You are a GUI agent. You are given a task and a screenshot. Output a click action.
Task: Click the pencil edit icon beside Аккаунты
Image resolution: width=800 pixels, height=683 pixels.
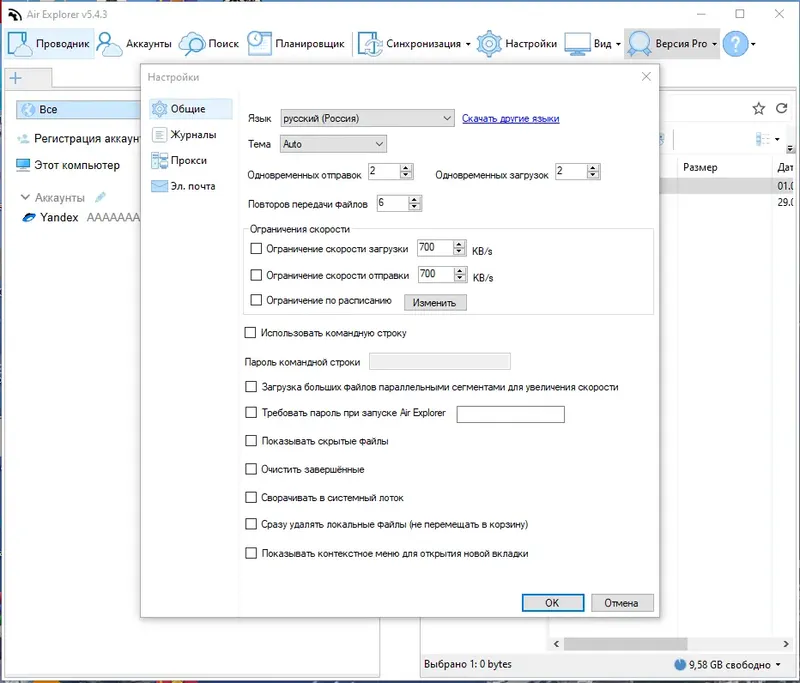(x=100, y=197)
